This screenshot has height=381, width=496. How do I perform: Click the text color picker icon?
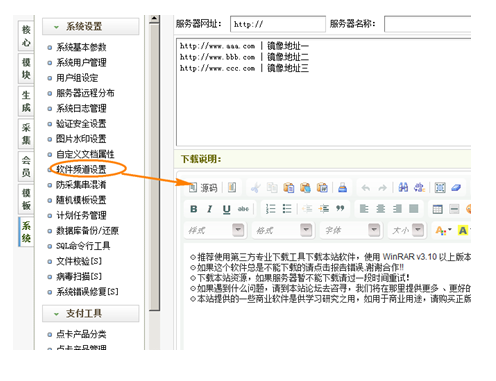coord(443,230)
